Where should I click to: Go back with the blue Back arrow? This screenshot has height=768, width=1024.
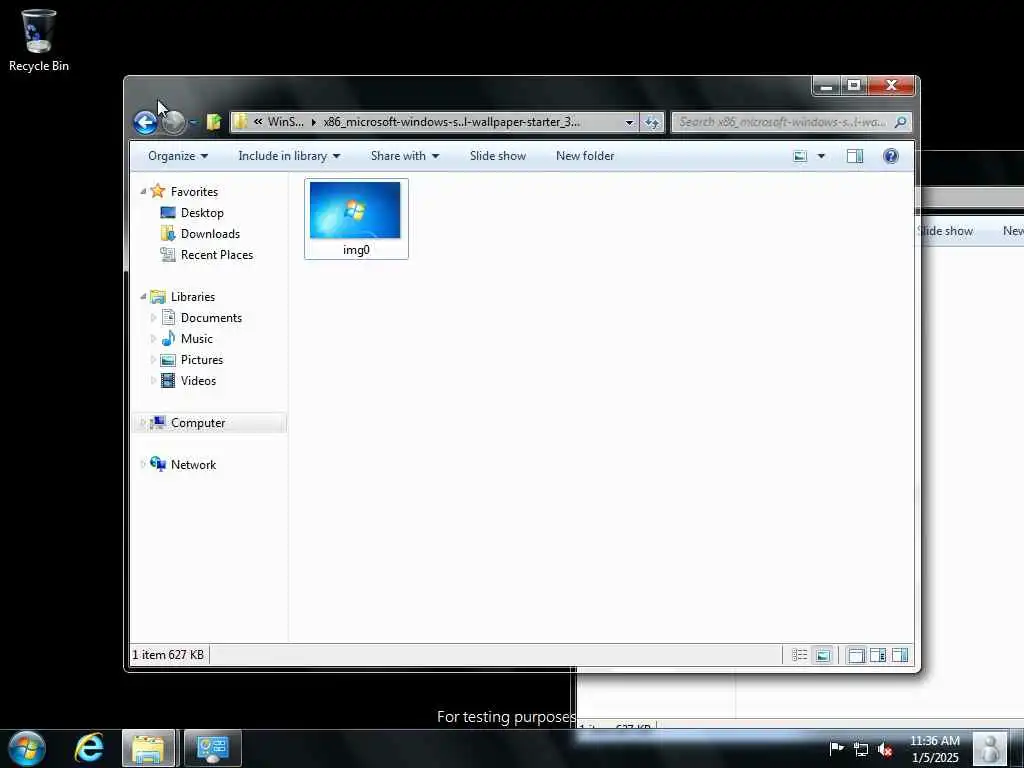click(x=145, y=122)
